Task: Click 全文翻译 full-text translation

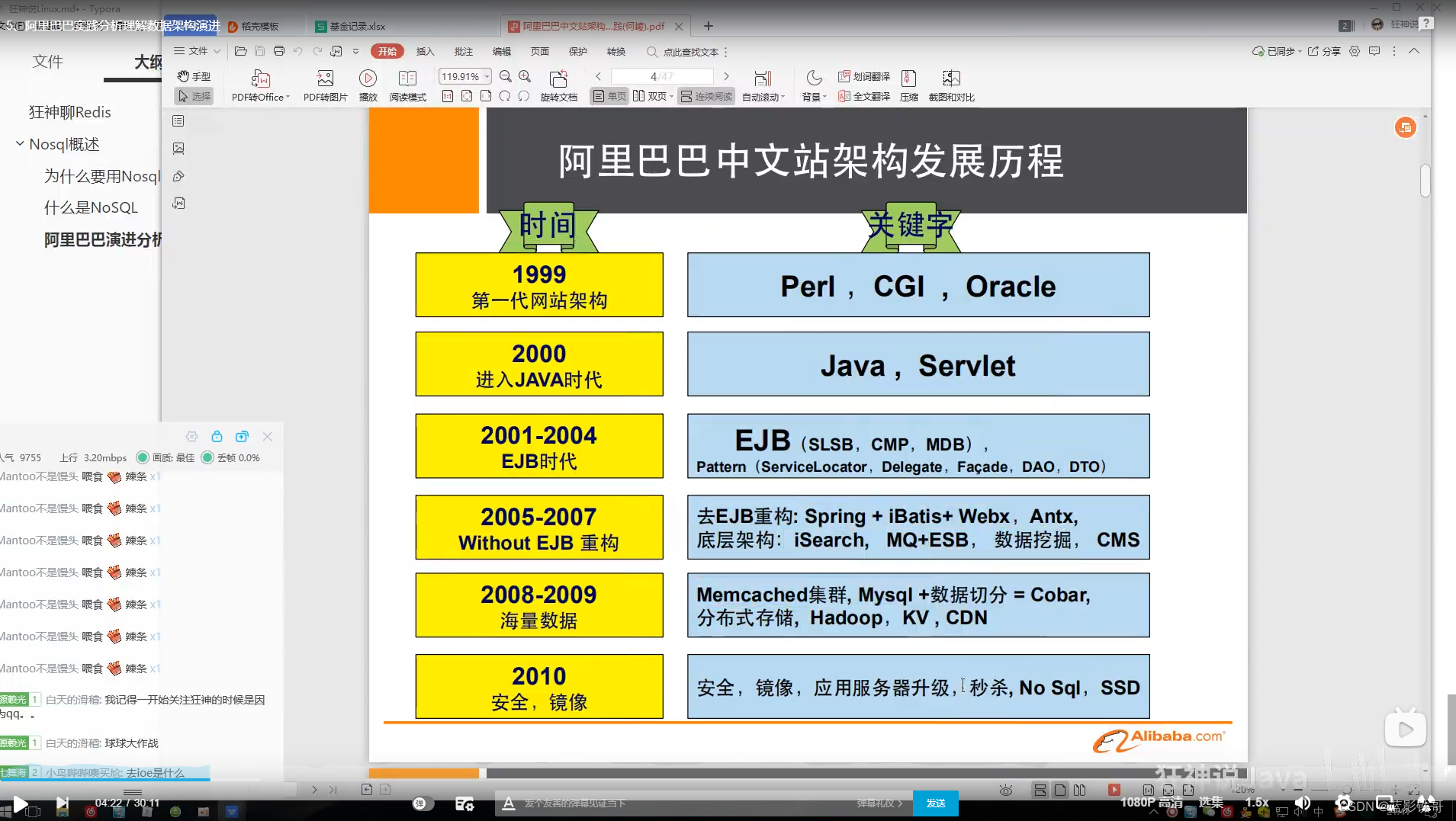Action: [864, 96]
